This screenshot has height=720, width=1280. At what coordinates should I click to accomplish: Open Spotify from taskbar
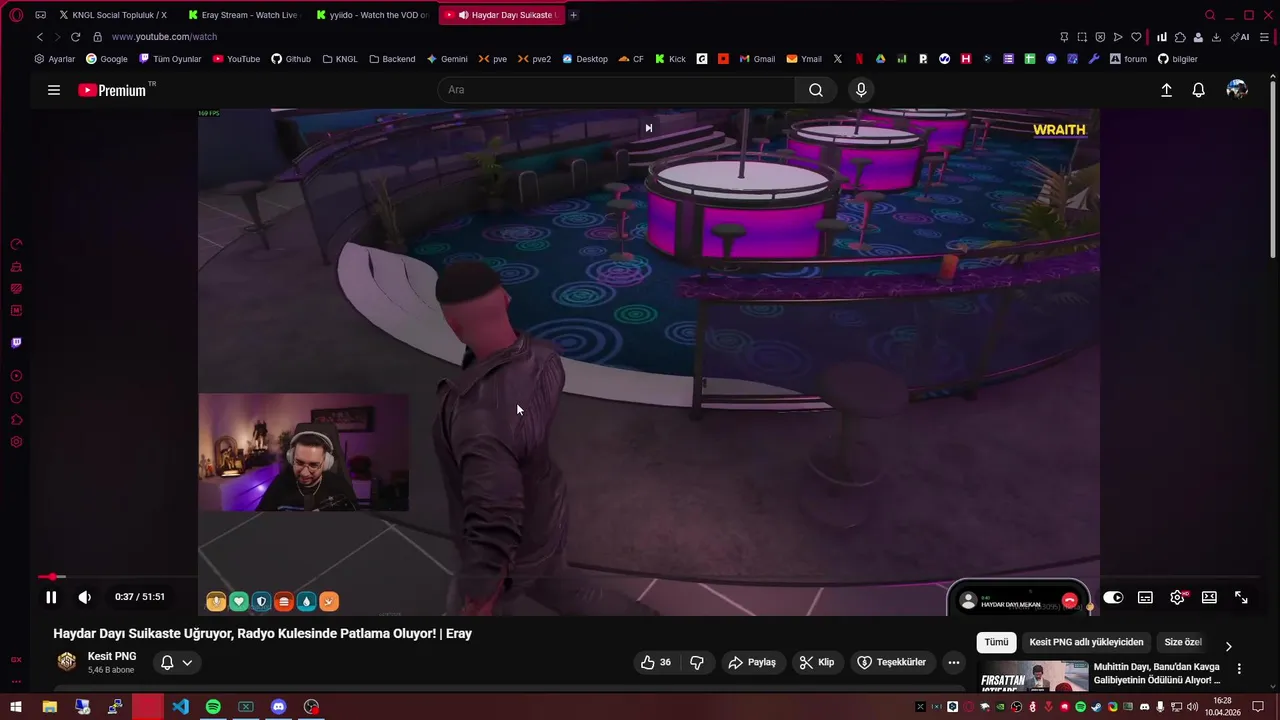(x=213, y=707)
